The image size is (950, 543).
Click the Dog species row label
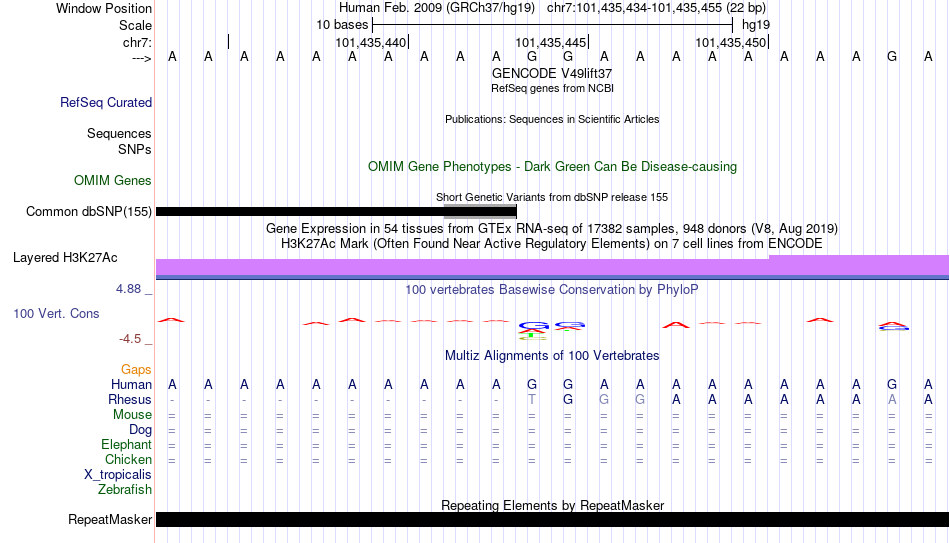click(x=140, y=430)
